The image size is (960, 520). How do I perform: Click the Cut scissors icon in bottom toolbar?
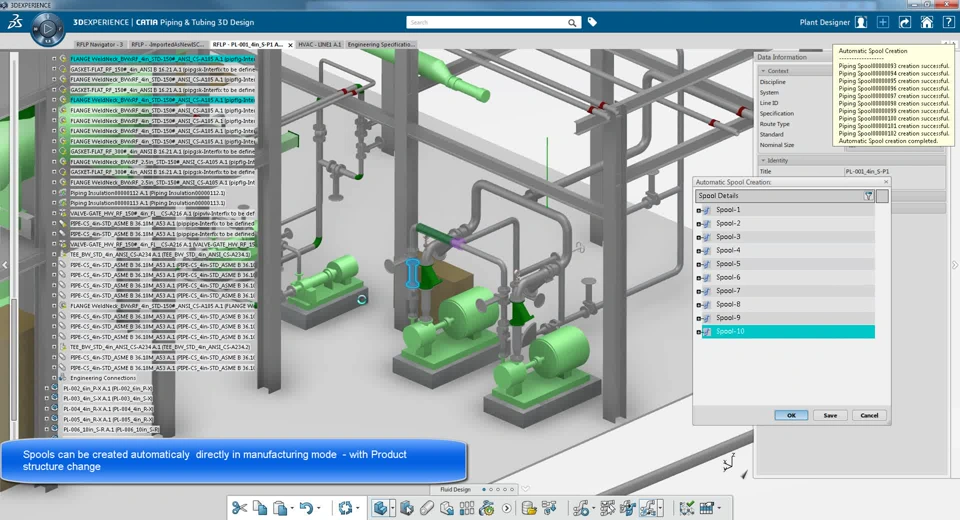[239, 508]
